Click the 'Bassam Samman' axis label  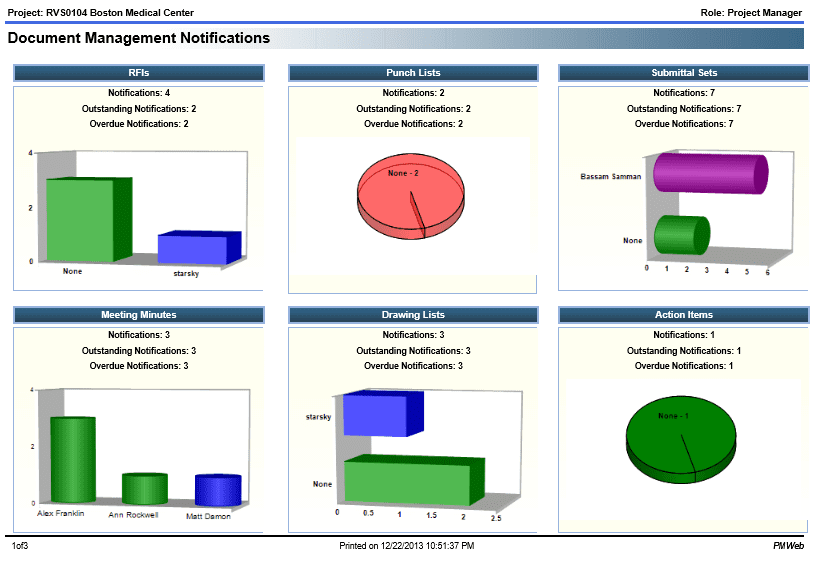tap(611, 177)
